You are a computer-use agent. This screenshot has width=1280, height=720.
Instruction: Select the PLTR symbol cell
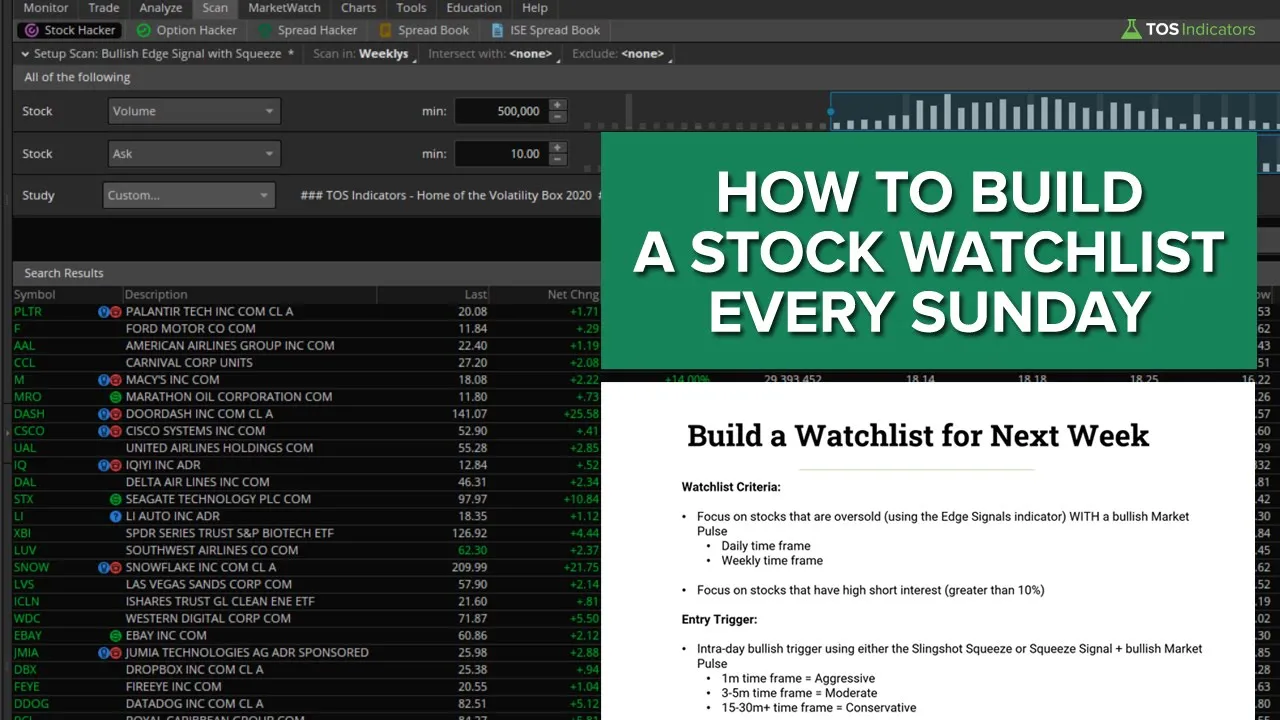click(28, 312)
